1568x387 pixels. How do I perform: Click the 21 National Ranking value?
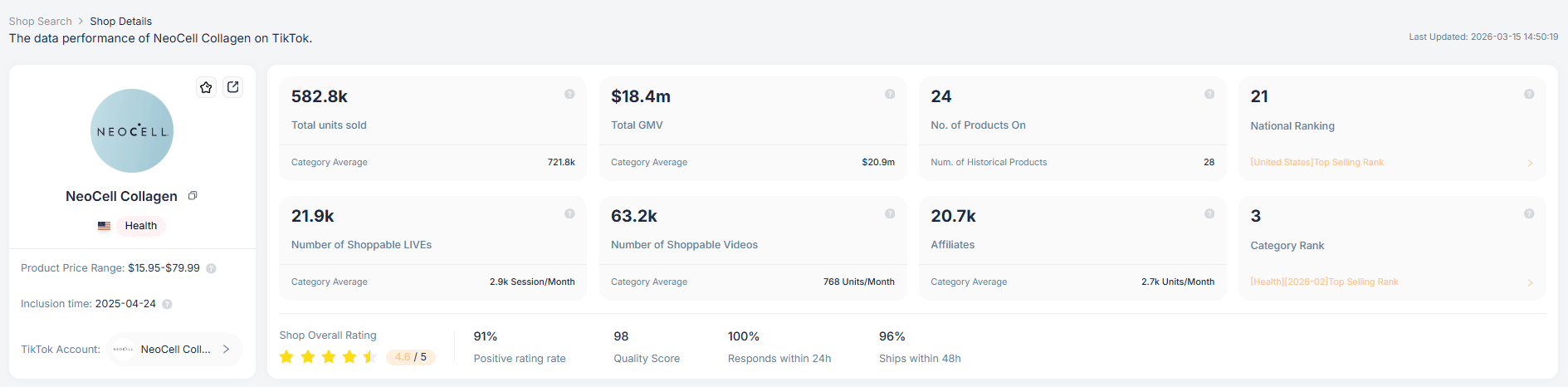coord(1259,96)
